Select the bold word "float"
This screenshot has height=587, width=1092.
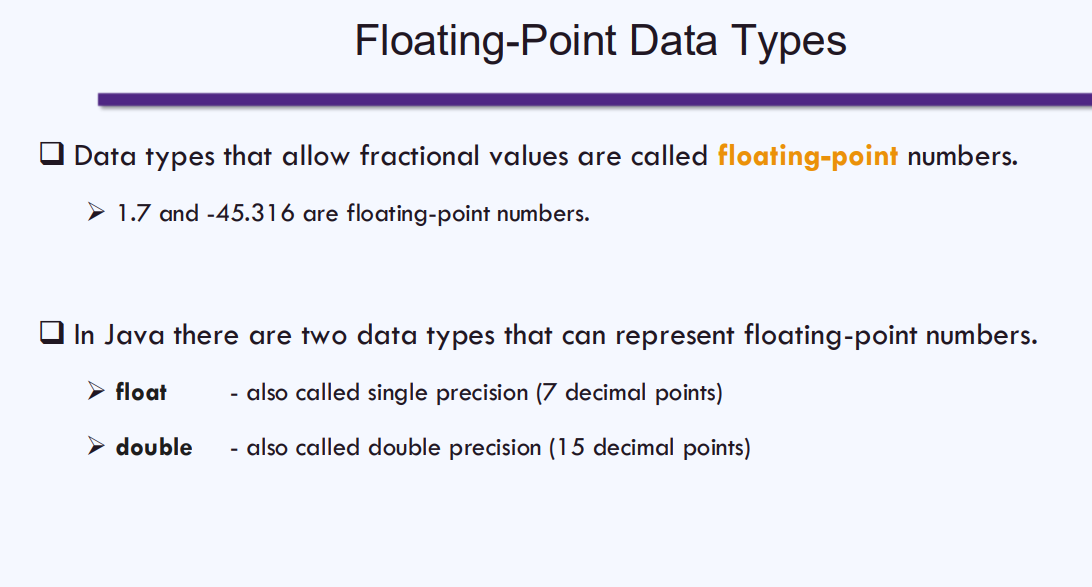click(141, 393)
